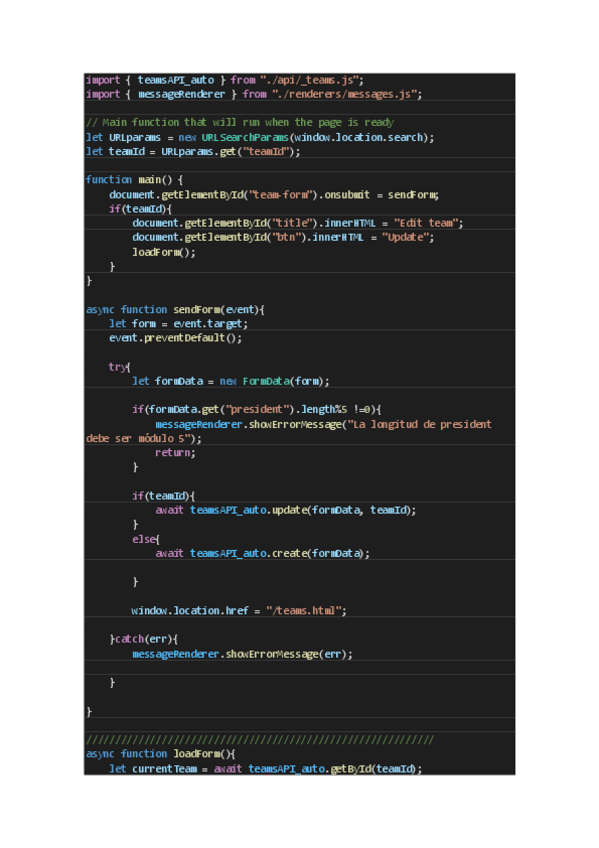The width and height of the screenshot is (599, 848).
Task: Click the line setting btn to "Update"
Action: click(x=283, y=237)
